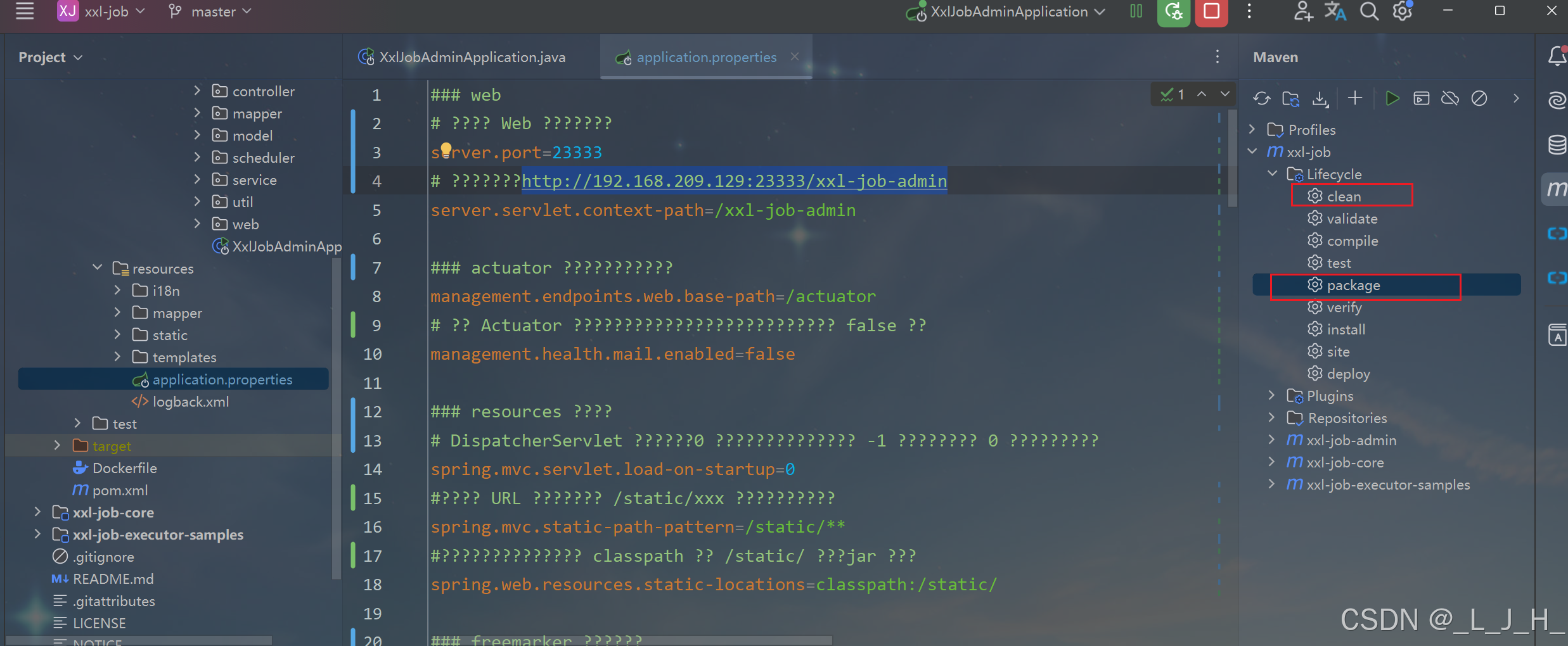The width and height of the screenshot is (1568, 646).
Task: Expand the scheduler package
Action: click(197, 157)
